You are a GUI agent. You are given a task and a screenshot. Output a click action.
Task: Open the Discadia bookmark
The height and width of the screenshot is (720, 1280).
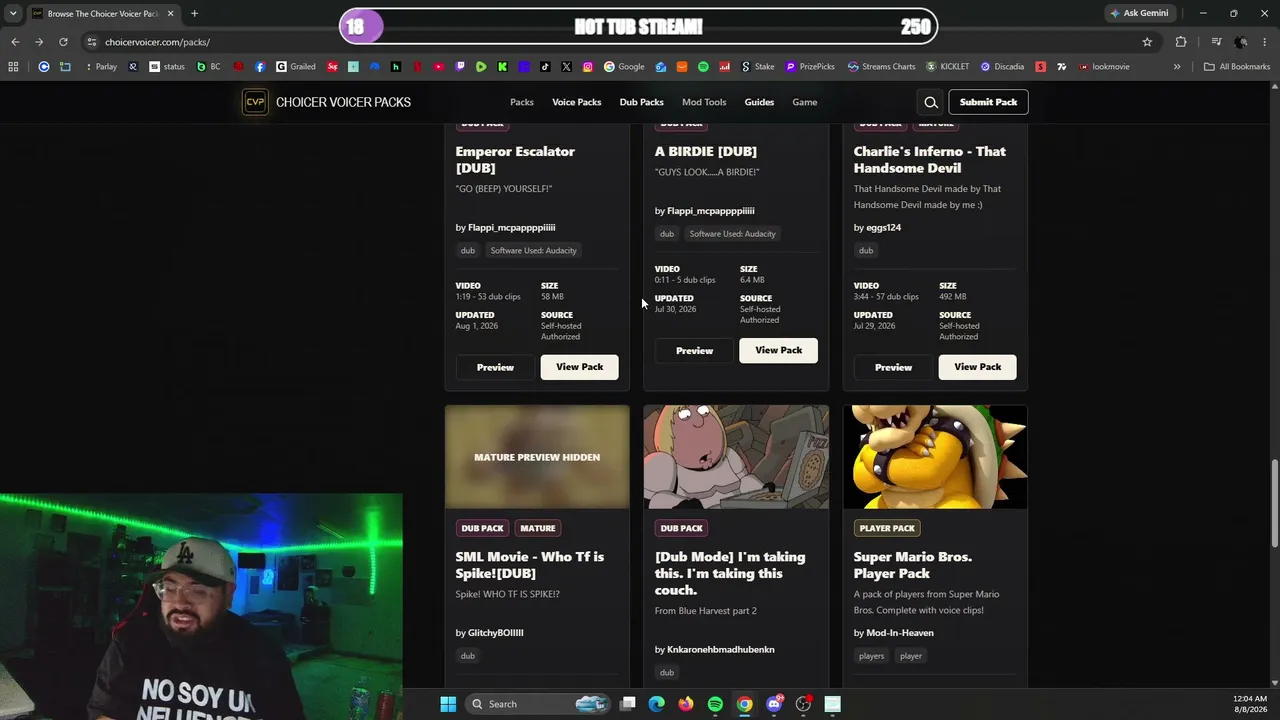[1002, 67]
